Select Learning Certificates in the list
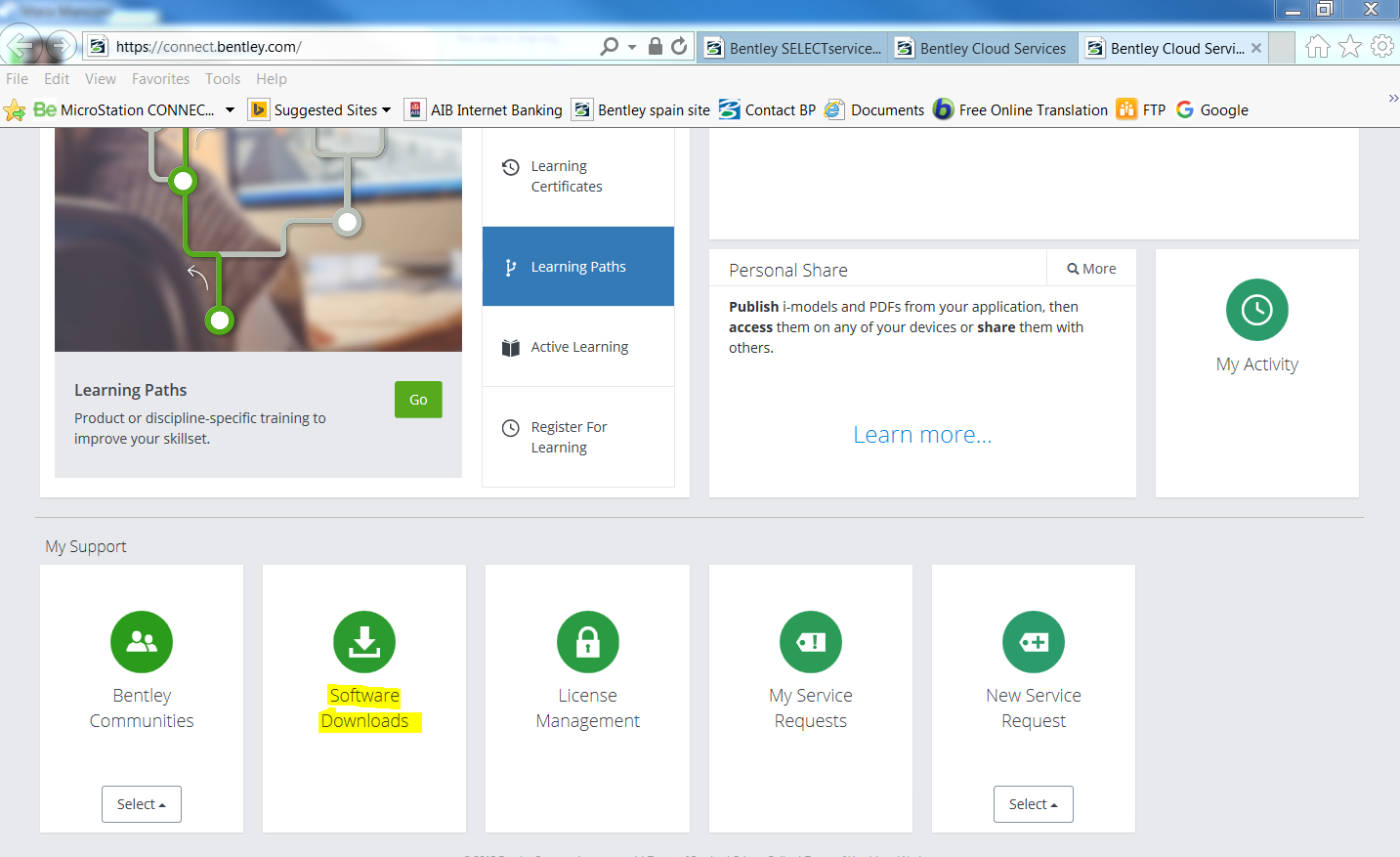Viewport: 1400px width, 857px height. (578, 177)
